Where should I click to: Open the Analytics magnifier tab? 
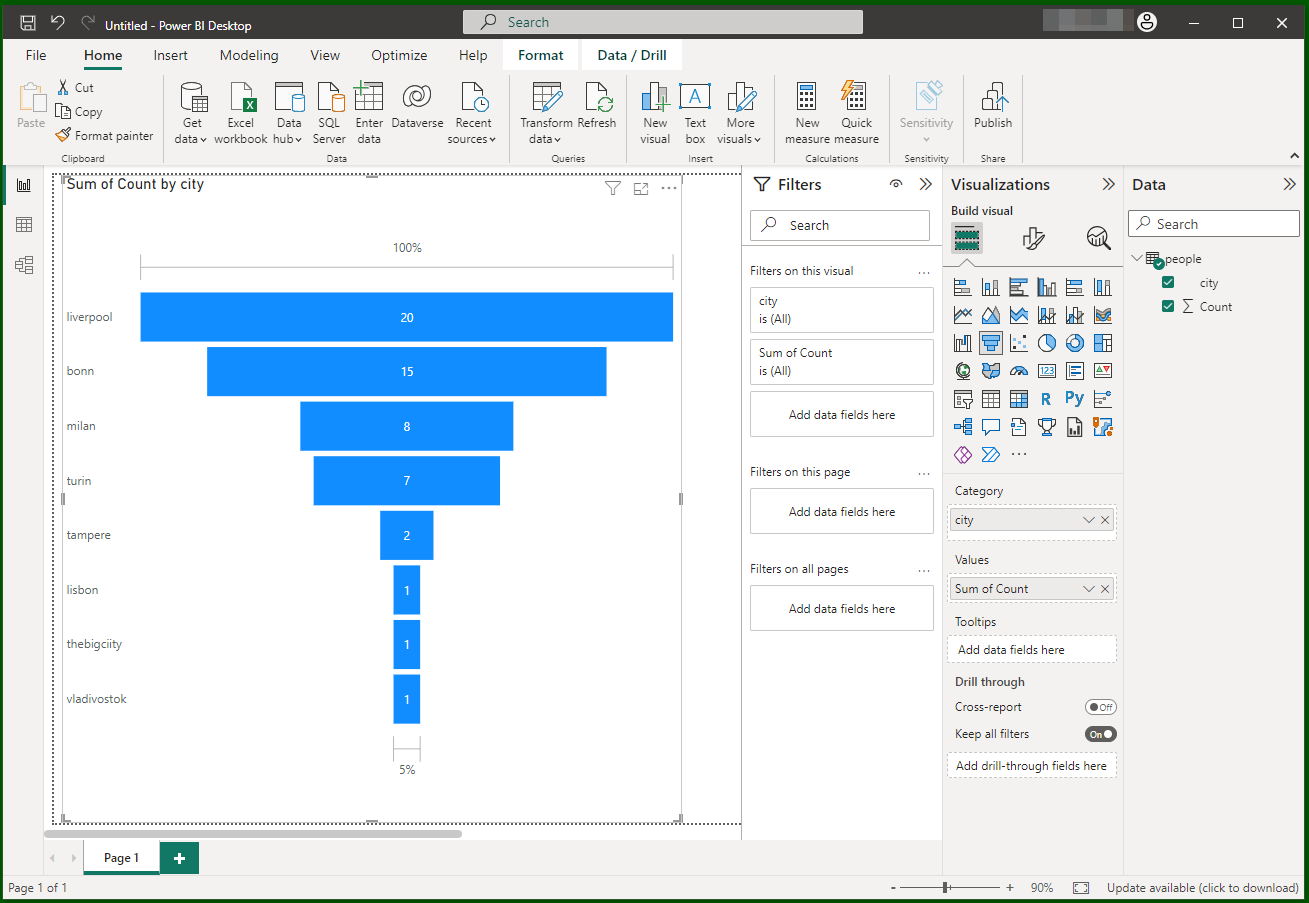(x=1099, y=238)
